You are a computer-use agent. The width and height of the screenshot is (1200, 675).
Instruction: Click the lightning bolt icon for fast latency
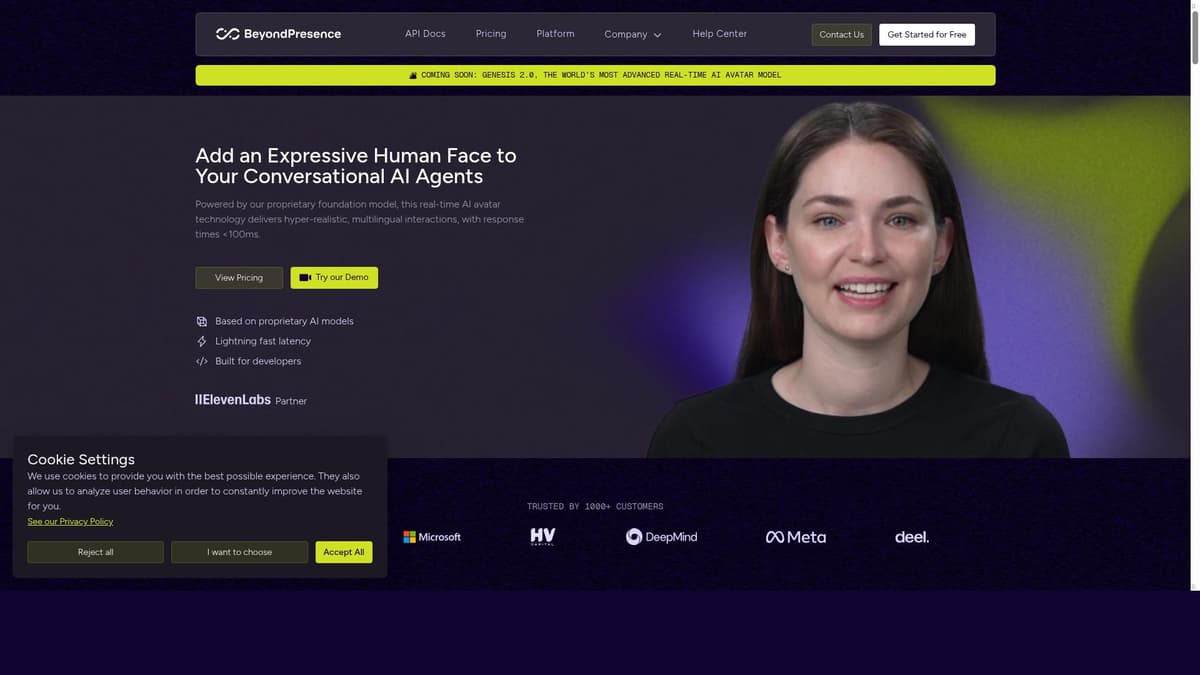202,341
